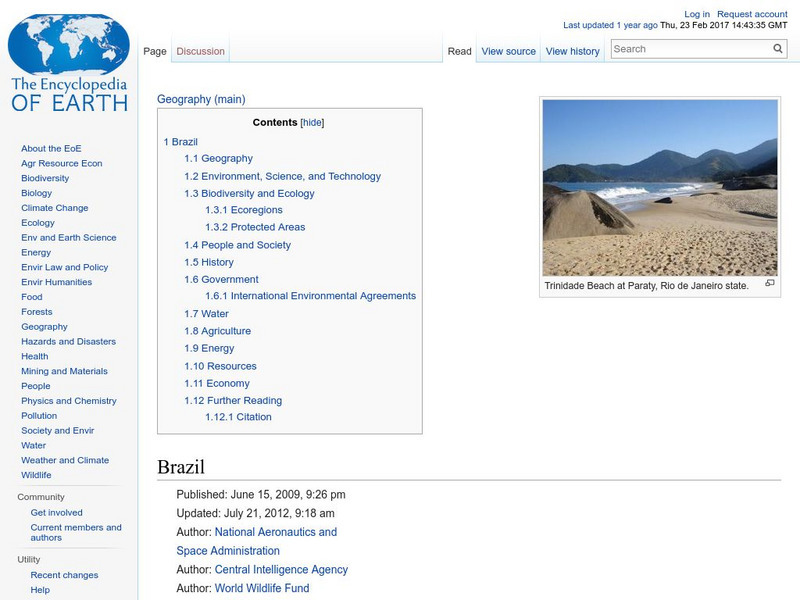Jump to 1.8 Agriculture section

coord(218,331)
